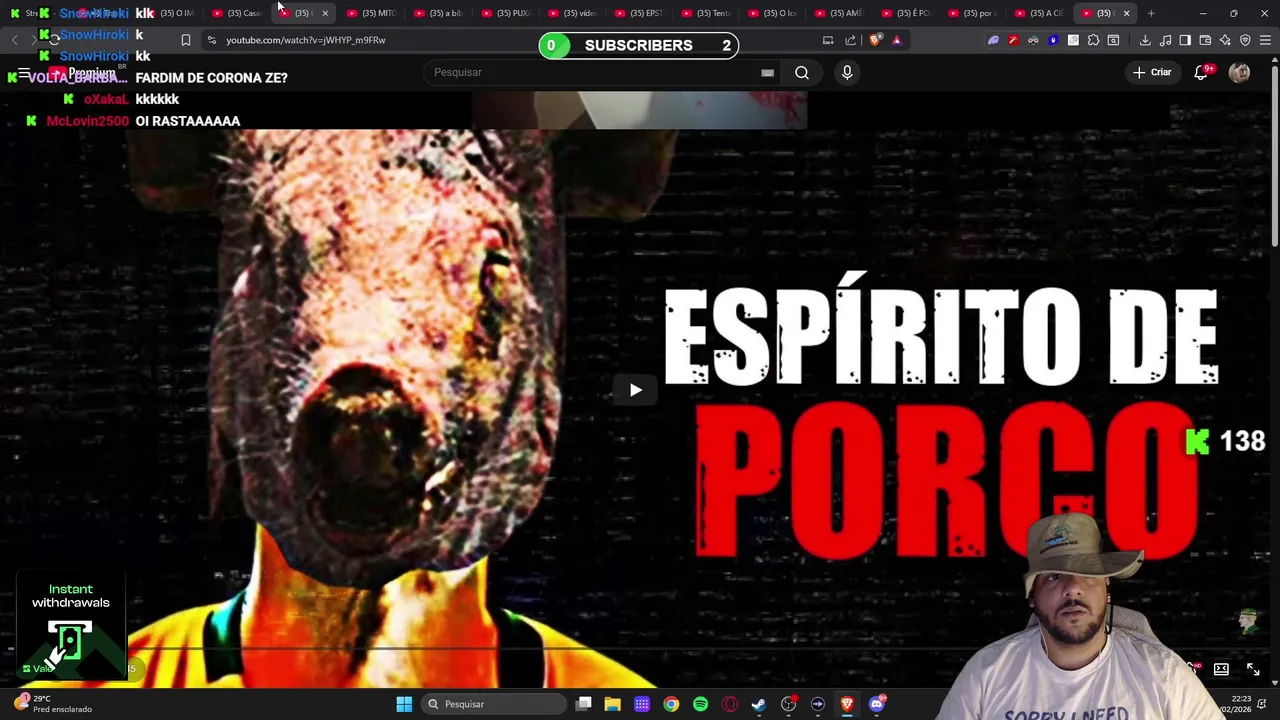Enter fullscreen on the video player

(1253, 669)
